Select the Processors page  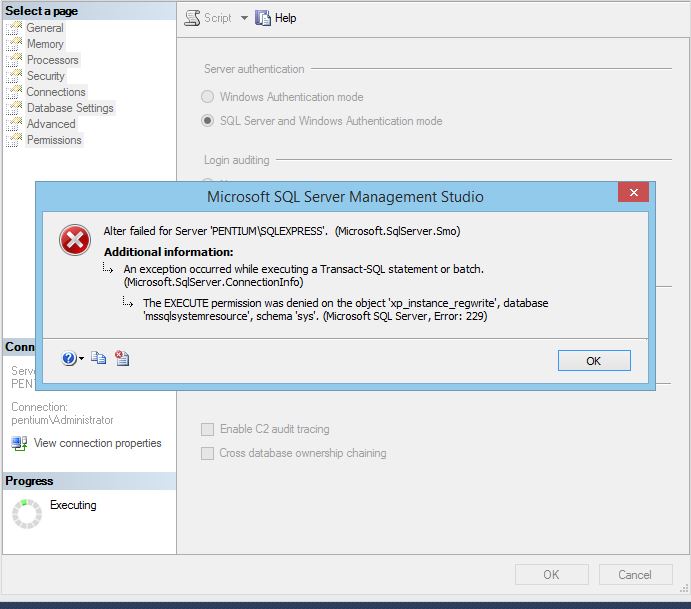(53, 59)
